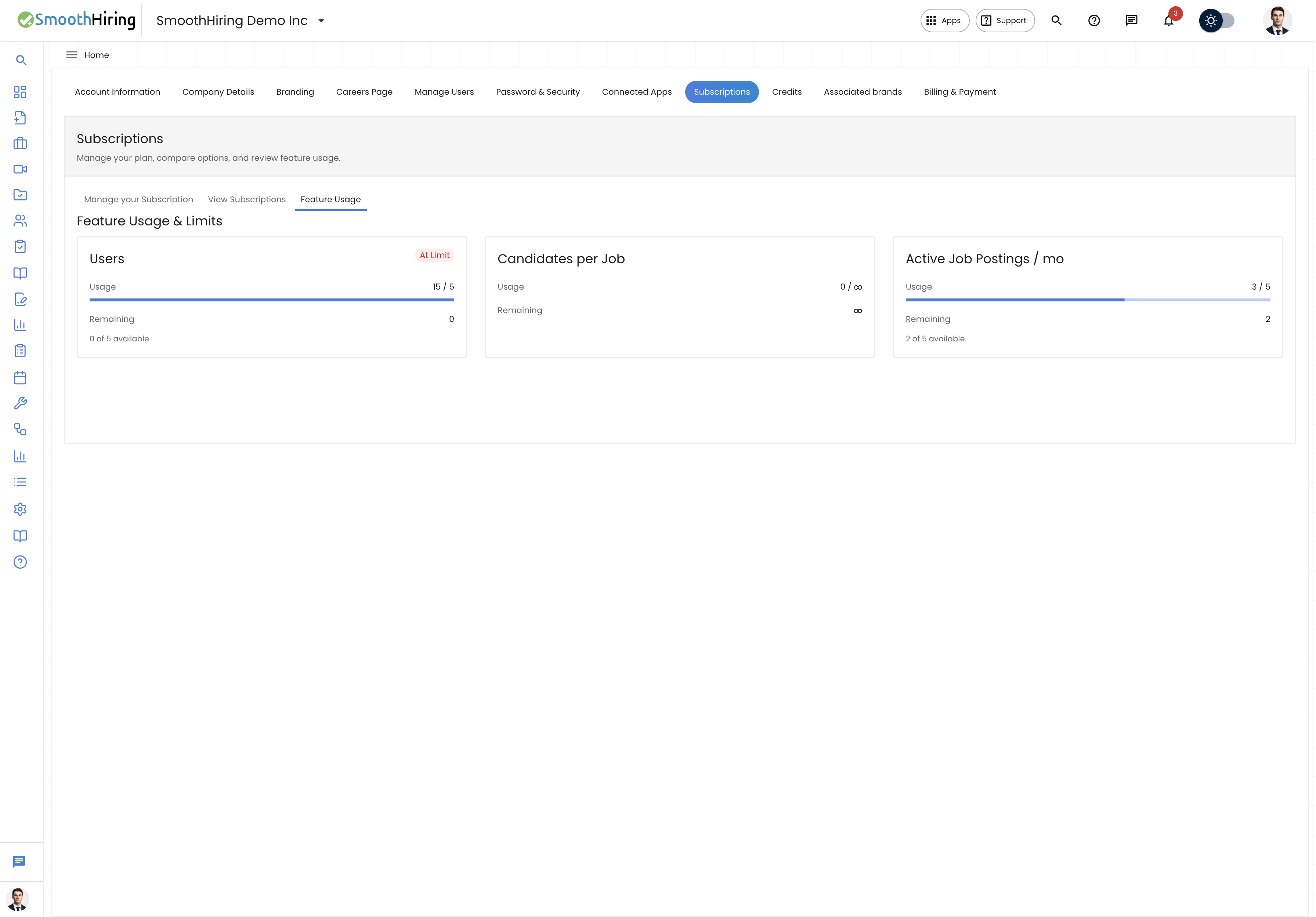
Task: Open the Billing & Payment tab
Action: (960, 92)
